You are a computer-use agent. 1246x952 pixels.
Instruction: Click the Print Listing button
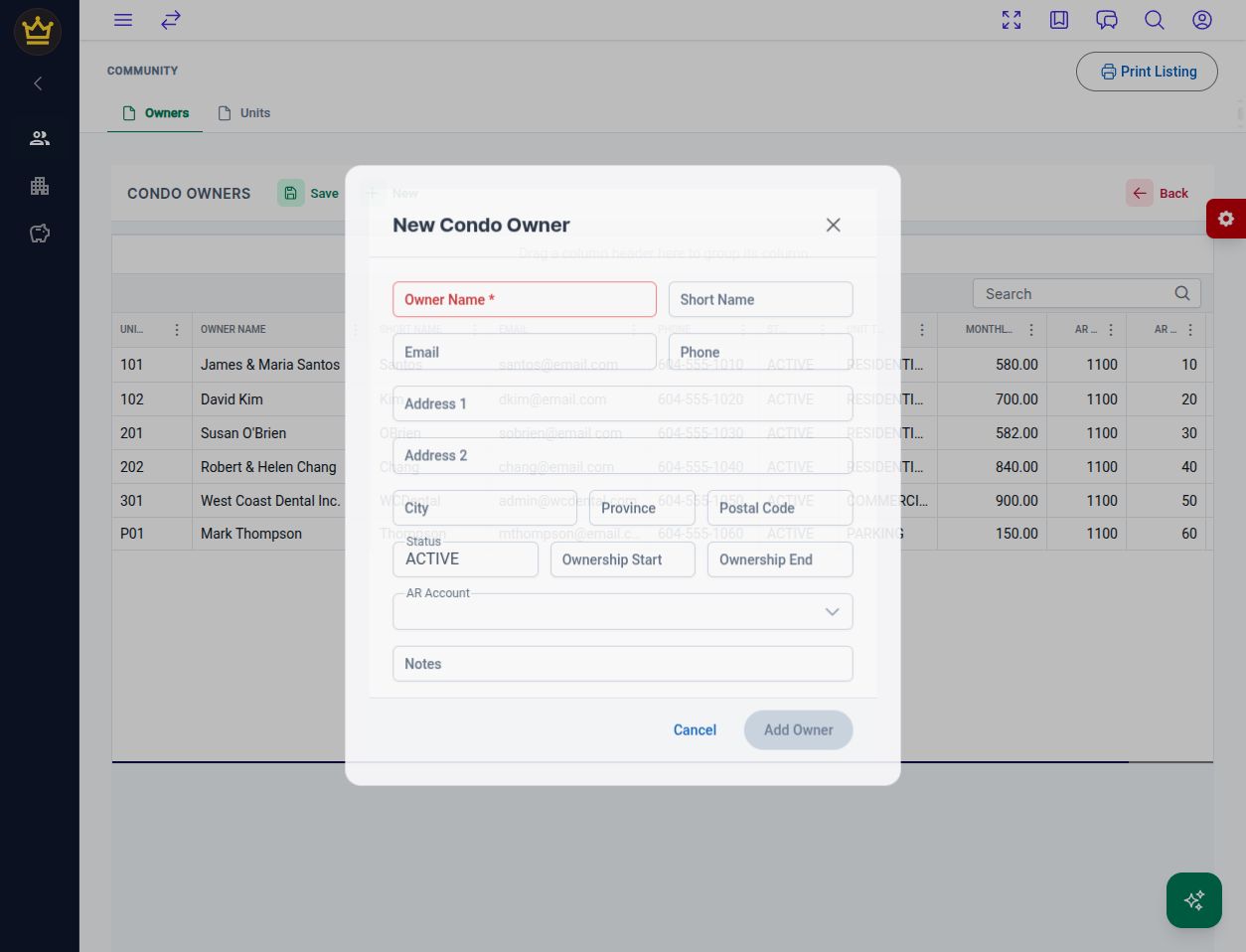click(1147, 72)
